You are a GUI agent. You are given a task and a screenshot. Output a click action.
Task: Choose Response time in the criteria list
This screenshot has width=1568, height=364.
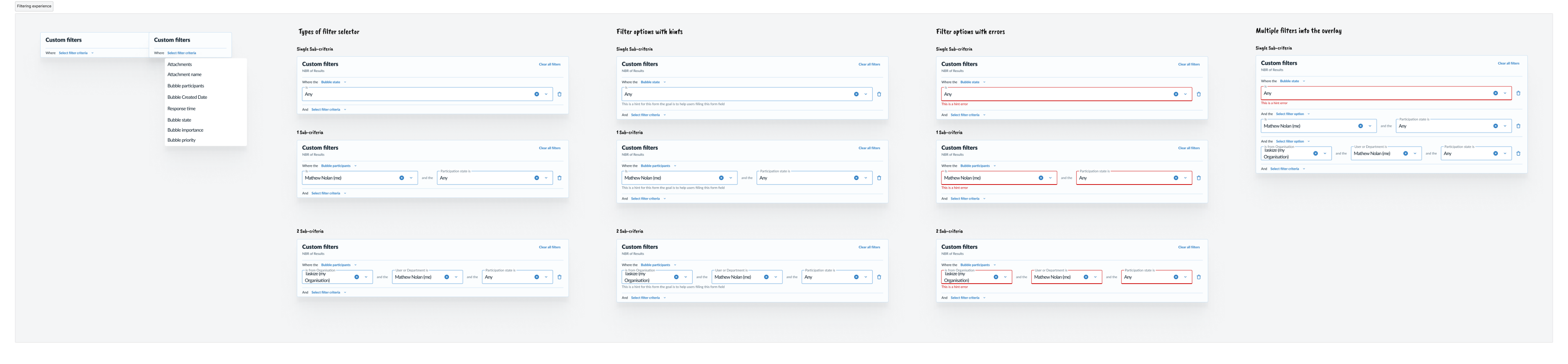point(181,109)
